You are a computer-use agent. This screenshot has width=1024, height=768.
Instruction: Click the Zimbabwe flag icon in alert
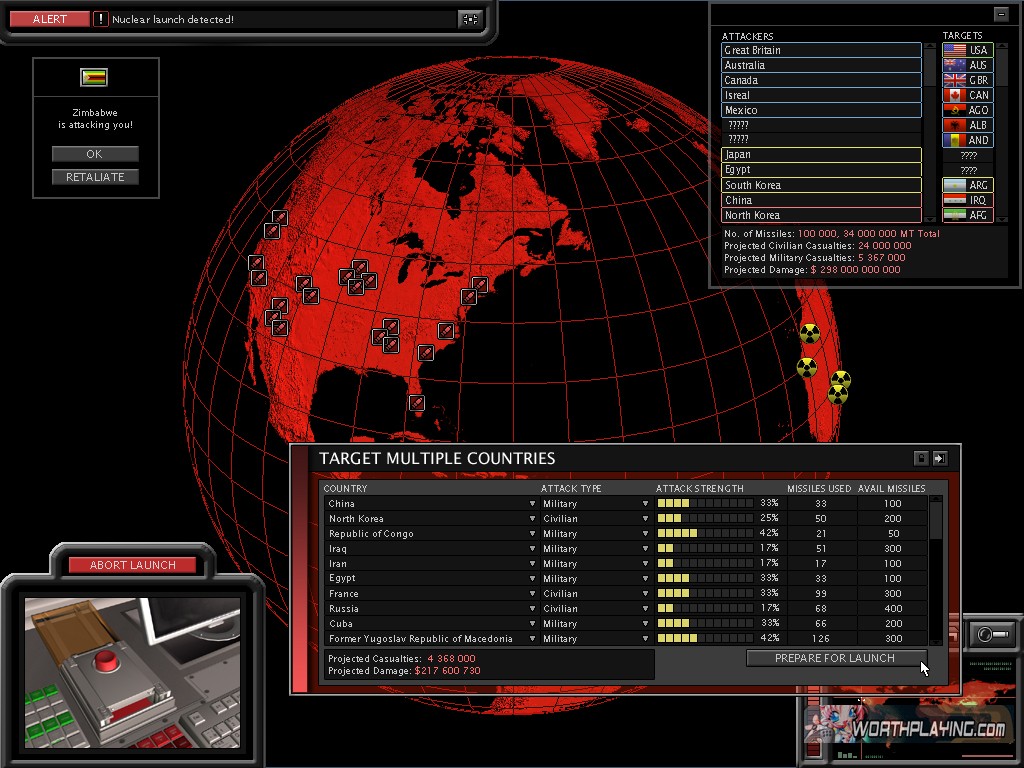[94, 78]
